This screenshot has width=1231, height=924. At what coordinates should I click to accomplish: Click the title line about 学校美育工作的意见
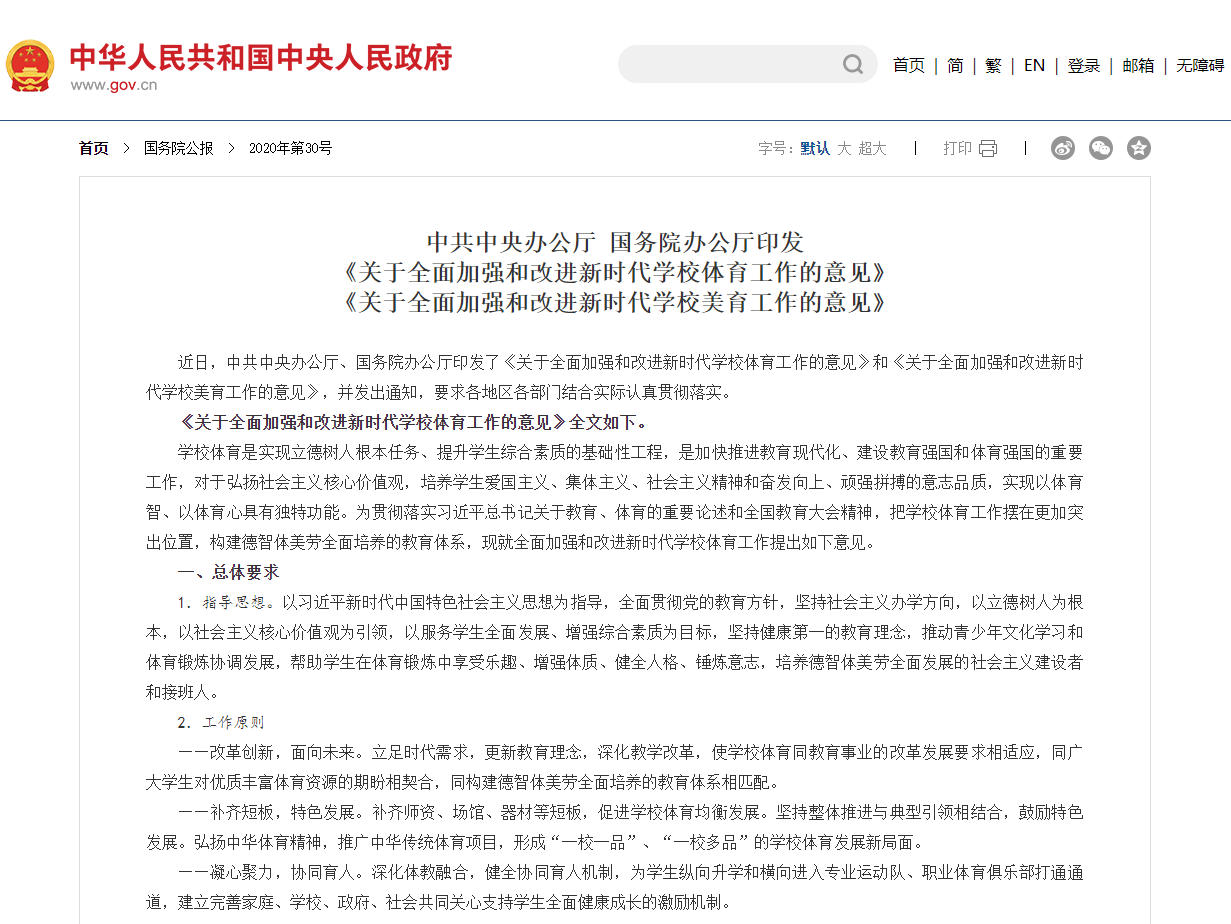[615, 302]
